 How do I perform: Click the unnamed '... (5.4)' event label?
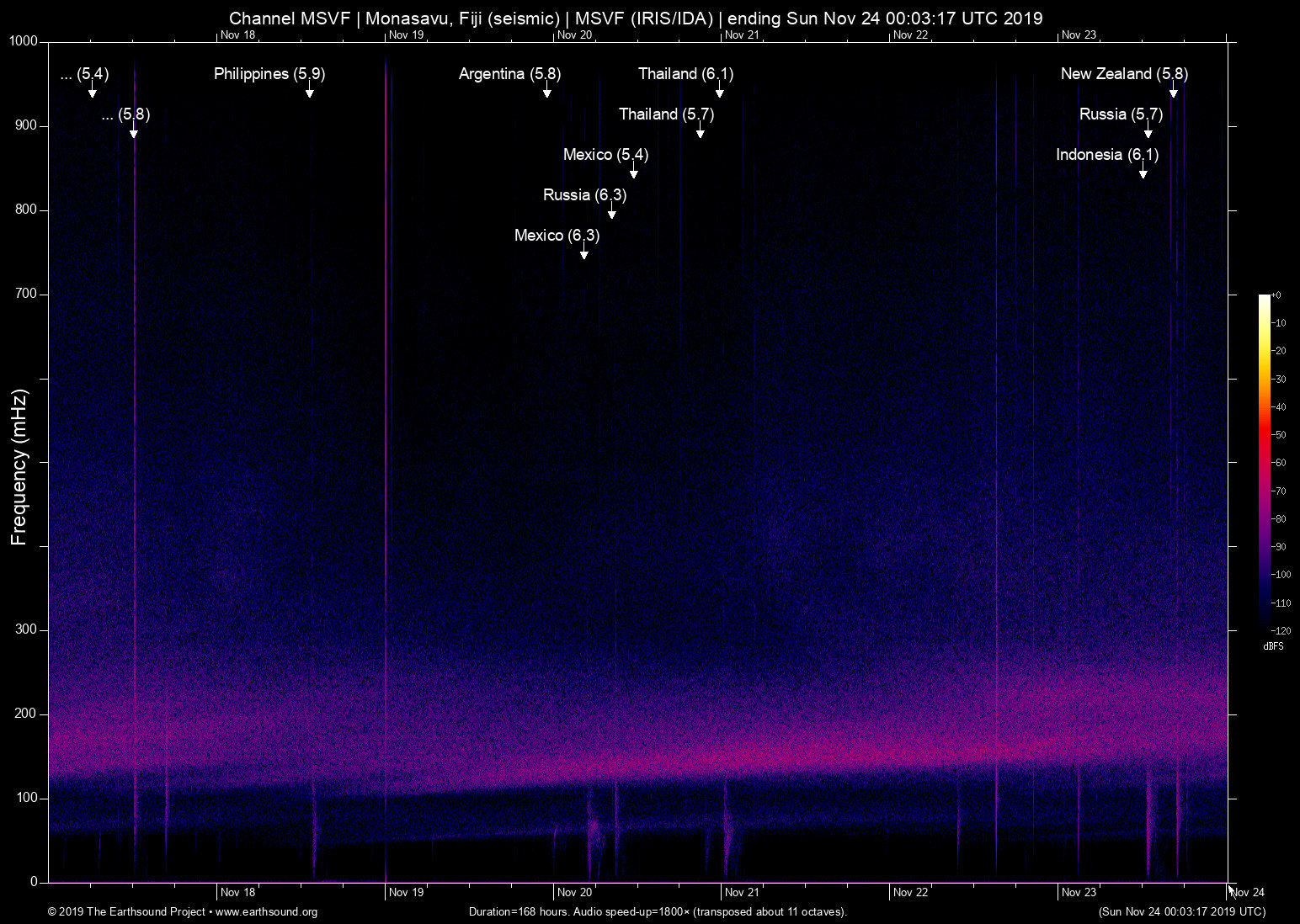84,74
